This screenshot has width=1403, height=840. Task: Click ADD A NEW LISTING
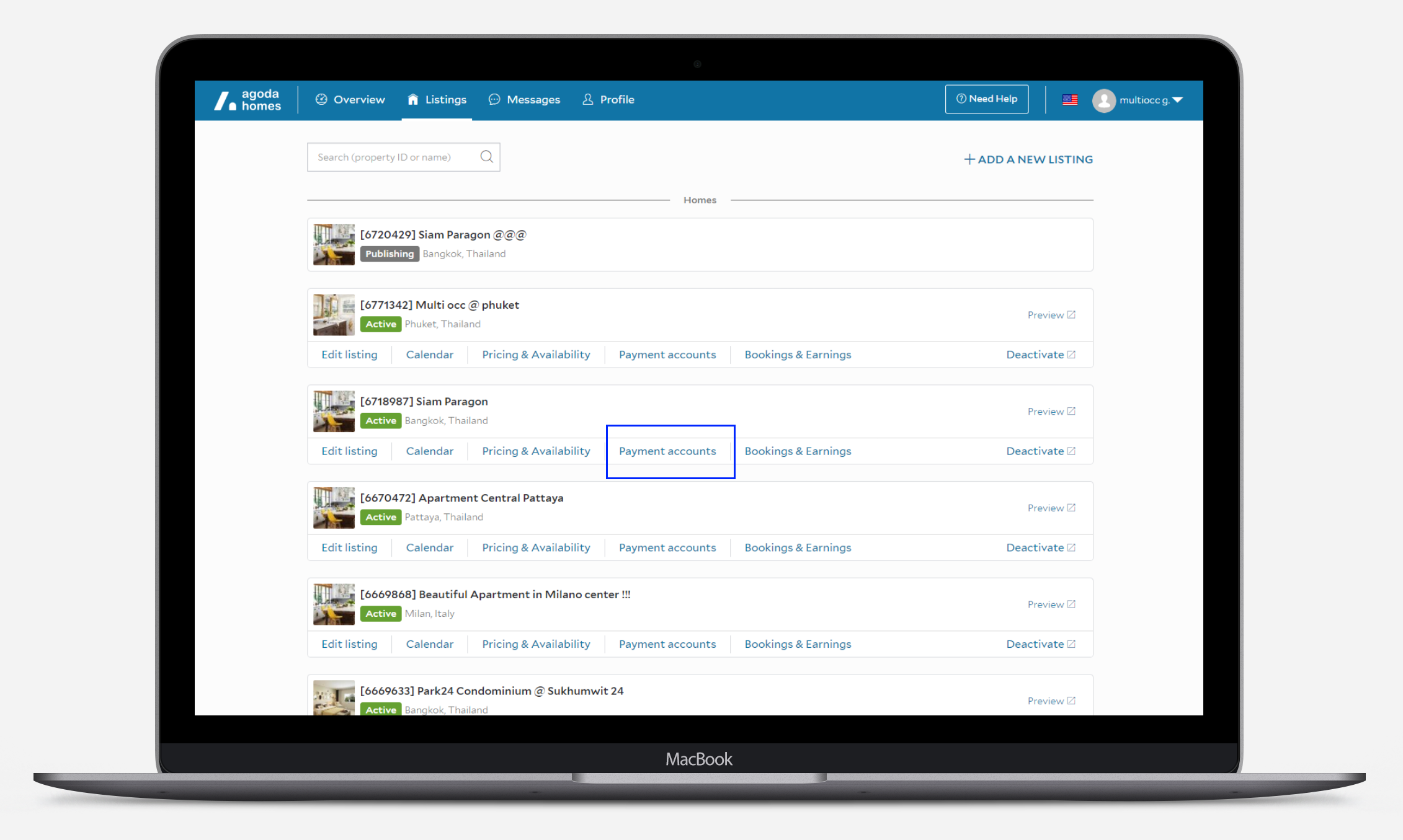1028,159
